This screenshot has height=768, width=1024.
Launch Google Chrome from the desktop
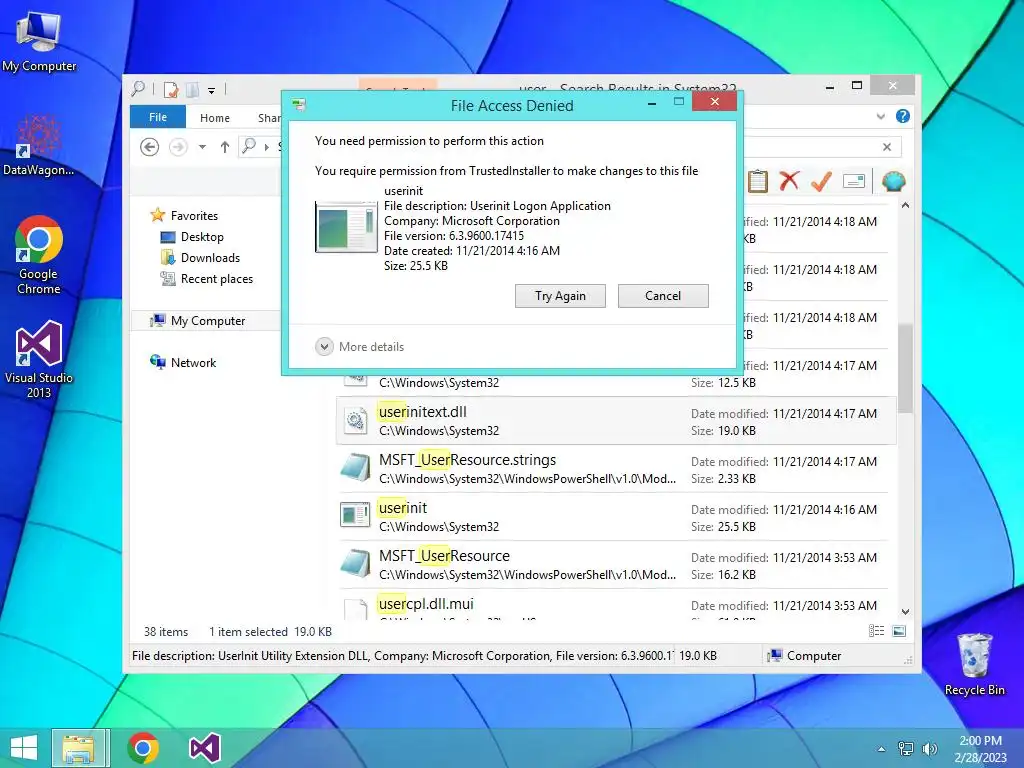[39, 255]
